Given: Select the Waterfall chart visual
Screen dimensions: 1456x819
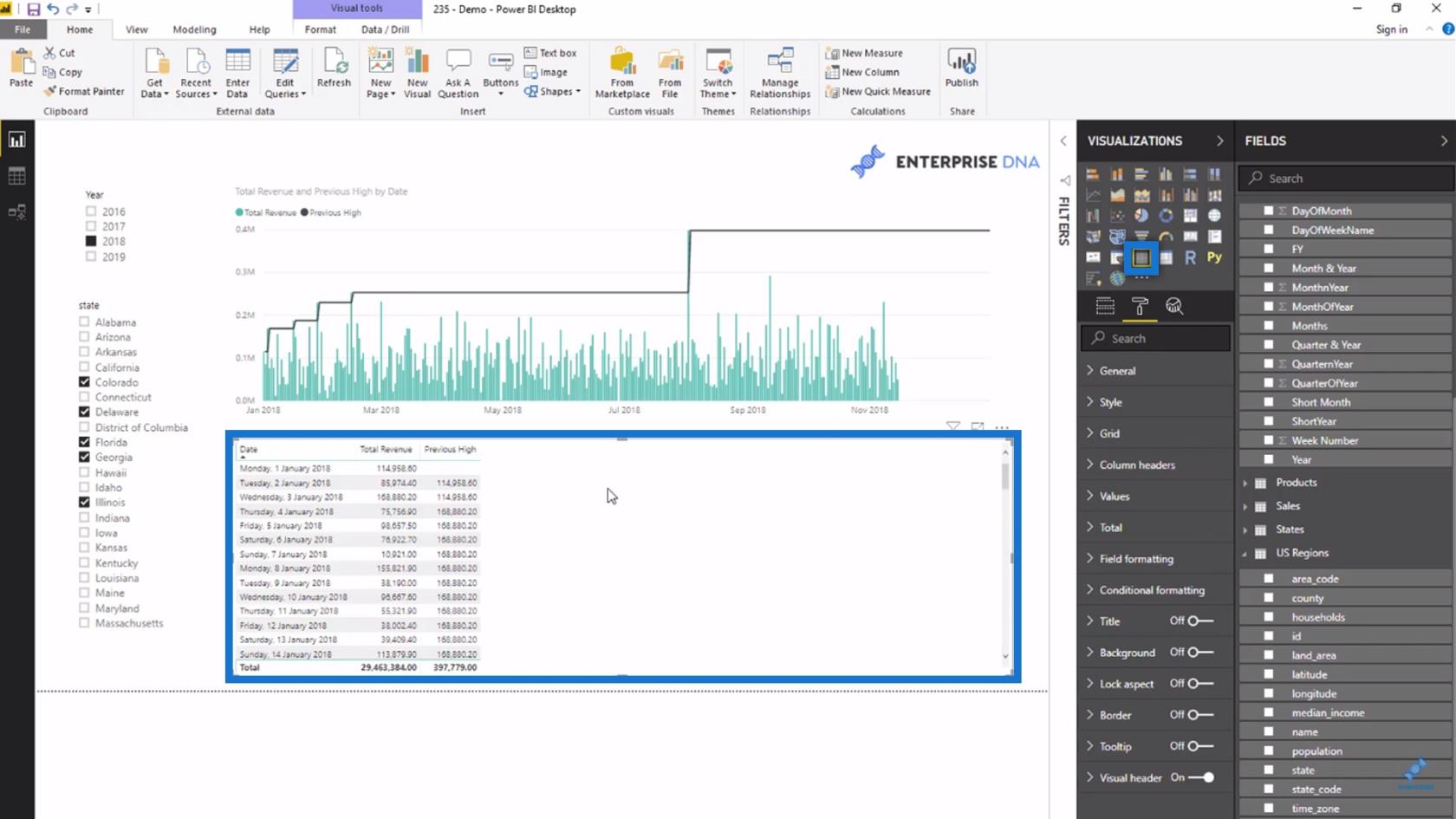Looking at the screenshot, I should (x=1093, y=216).
